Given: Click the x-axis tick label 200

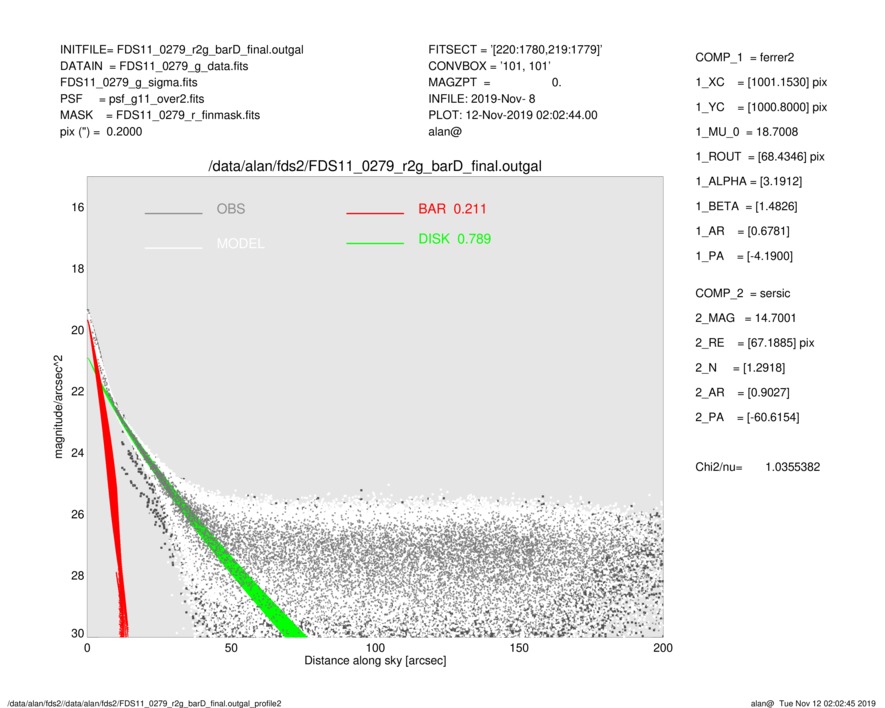Looking at the screenshot, I should 663,648.
